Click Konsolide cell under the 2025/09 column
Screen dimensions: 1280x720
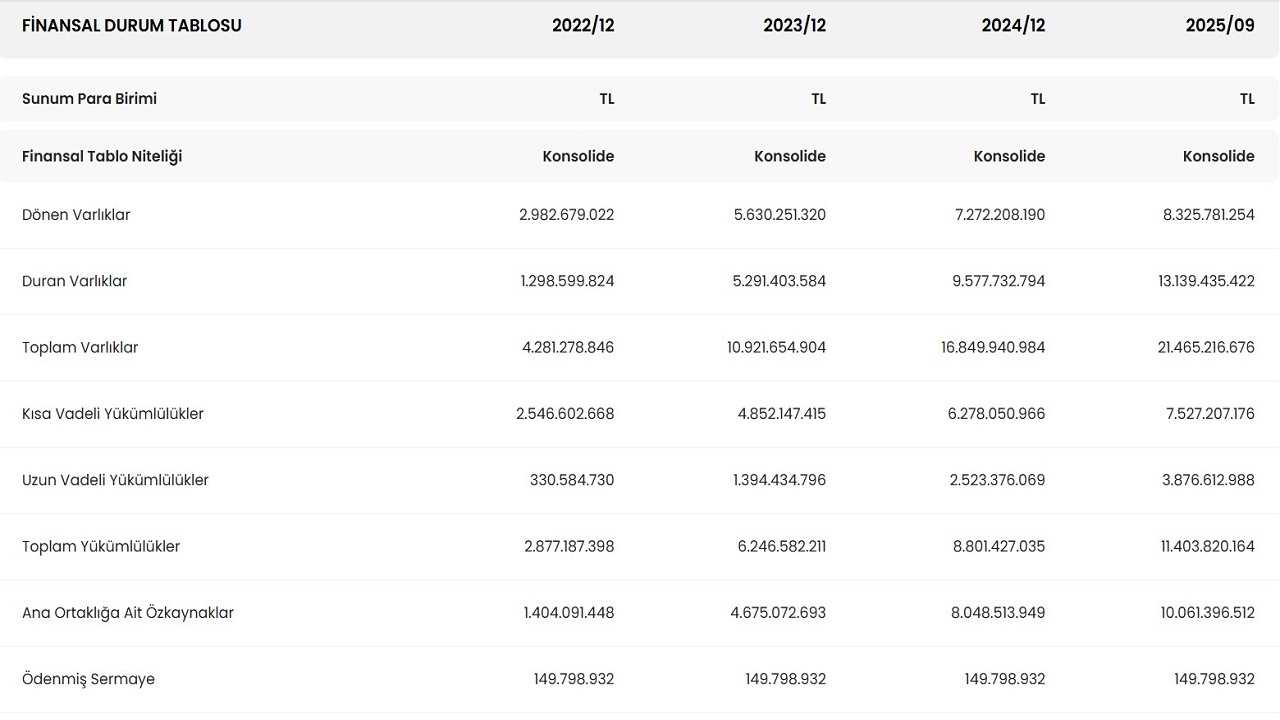1218,156
